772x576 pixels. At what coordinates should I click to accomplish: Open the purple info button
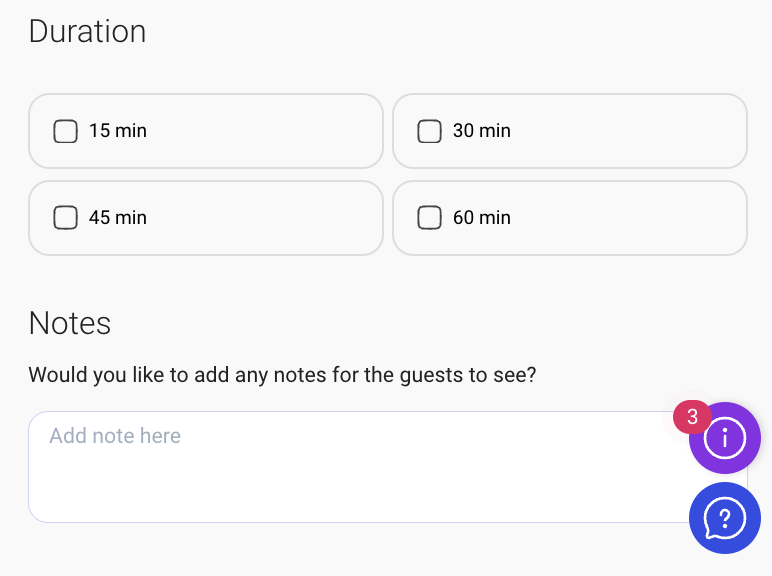coord(725,438)
